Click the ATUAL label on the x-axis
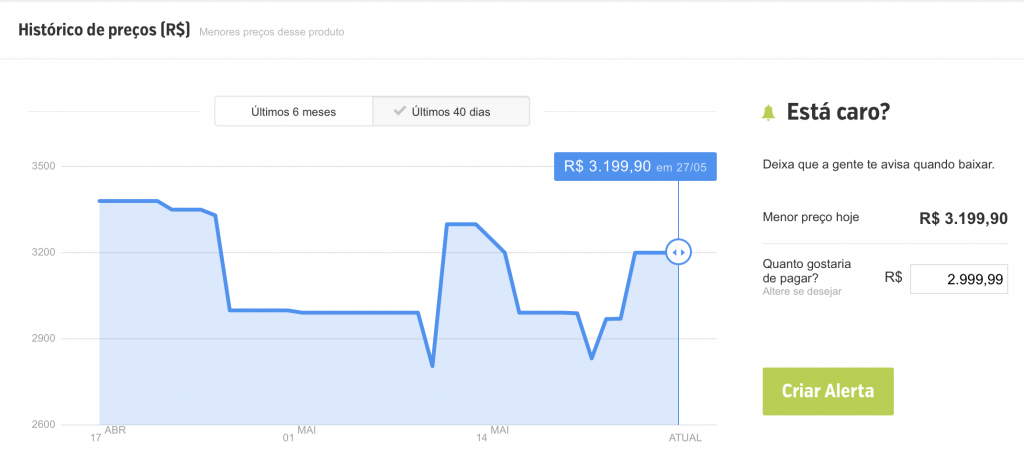1024x469 pixels. click(685, 438)
